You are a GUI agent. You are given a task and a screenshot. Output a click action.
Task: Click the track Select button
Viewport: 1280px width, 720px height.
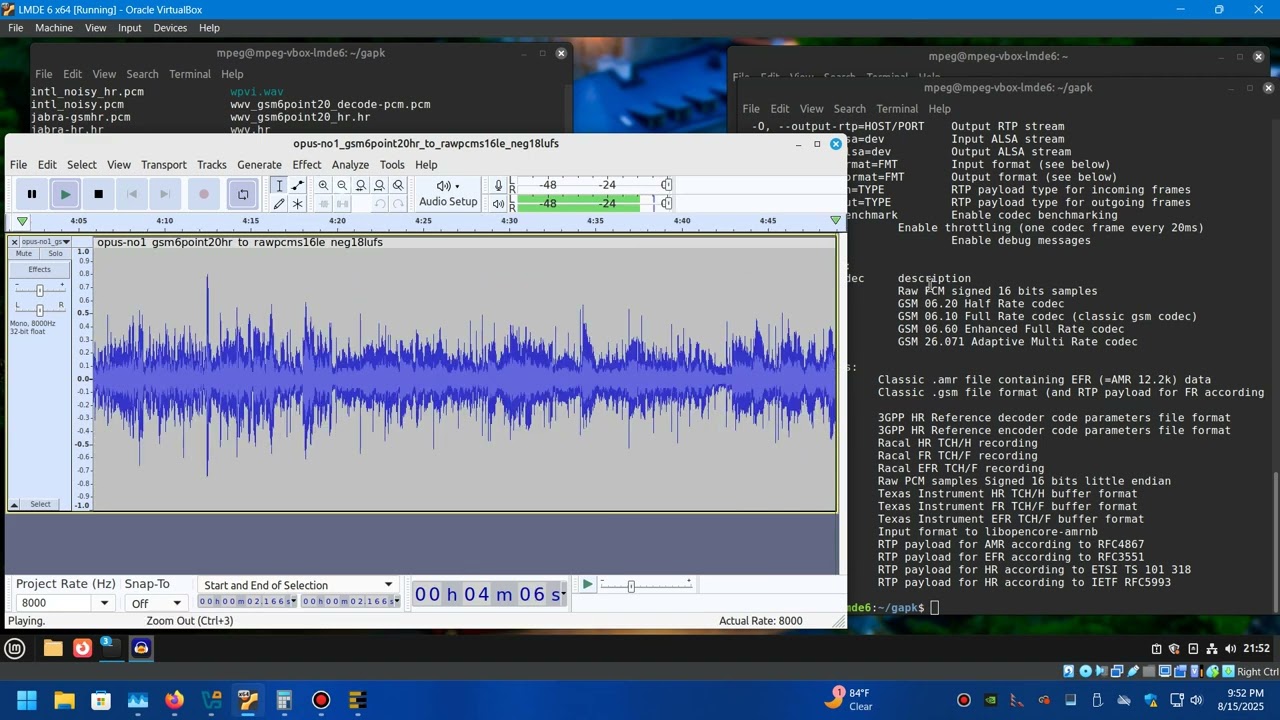click(x=40, y=504)
